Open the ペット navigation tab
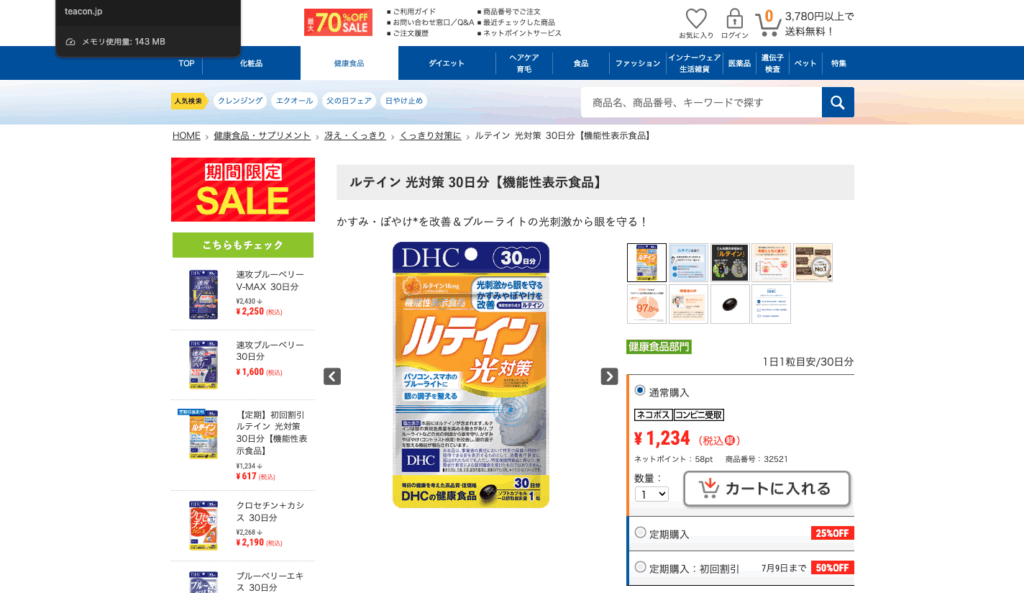1024x593 pixels. [805, 63]
